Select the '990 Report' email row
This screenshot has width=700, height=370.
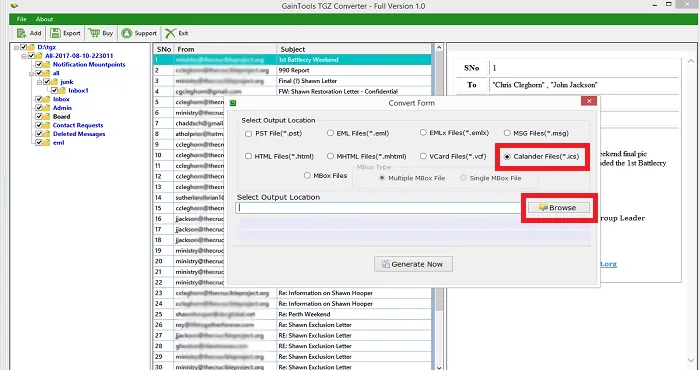[293, 71]
